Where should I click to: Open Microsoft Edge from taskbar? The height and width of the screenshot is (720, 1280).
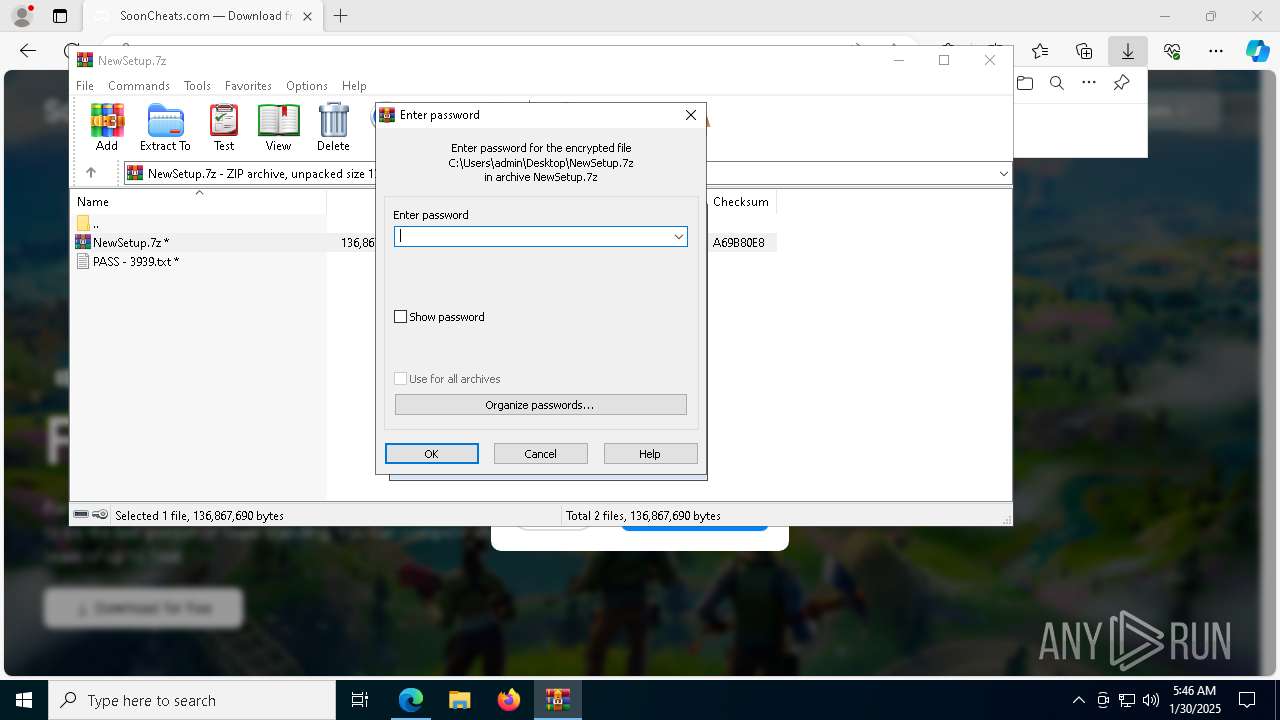[411, 700]
